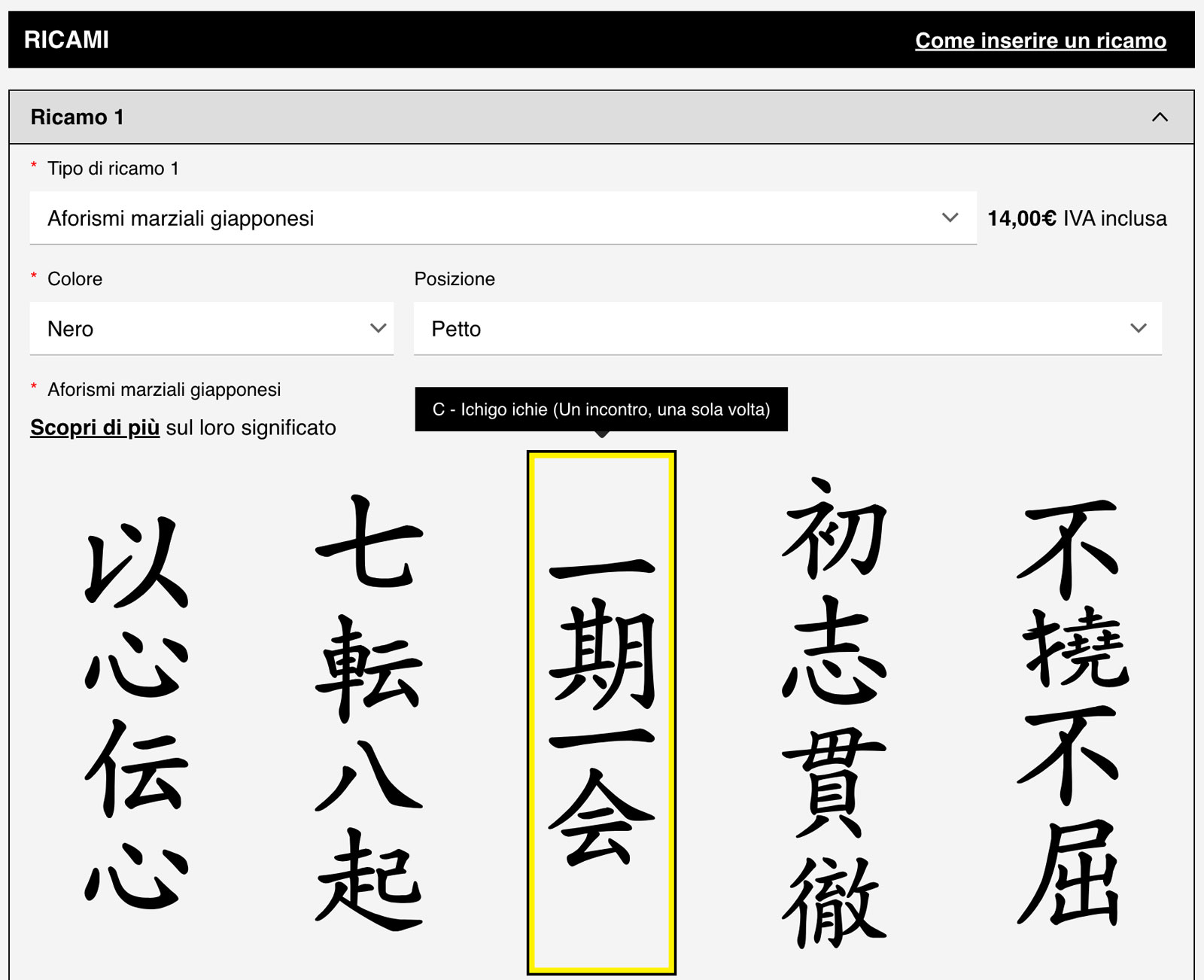The height and width of the screenshot is (980, 1204).
Task: Click the RICAMI section heading
Action: coord(66,40)
